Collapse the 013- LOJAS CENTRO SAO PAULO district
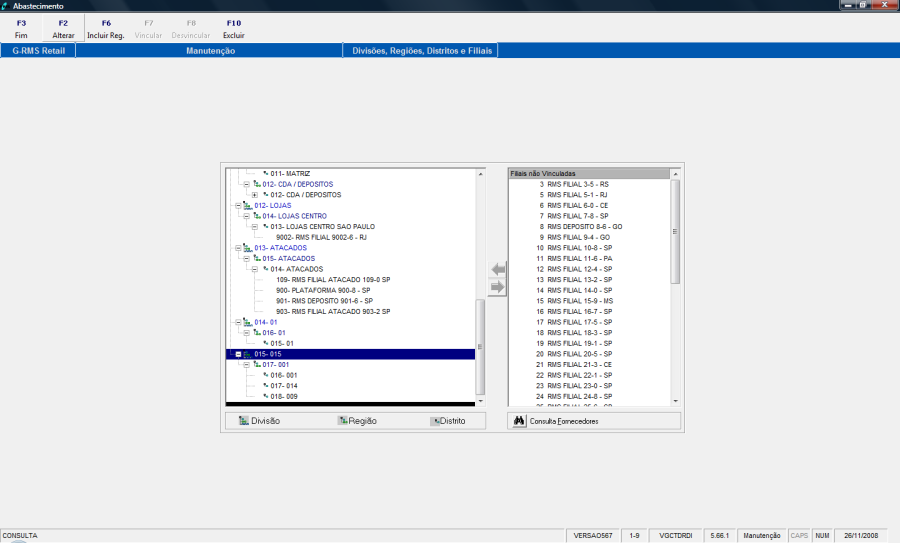Screen dimensions: 900x543 point(255,227)
